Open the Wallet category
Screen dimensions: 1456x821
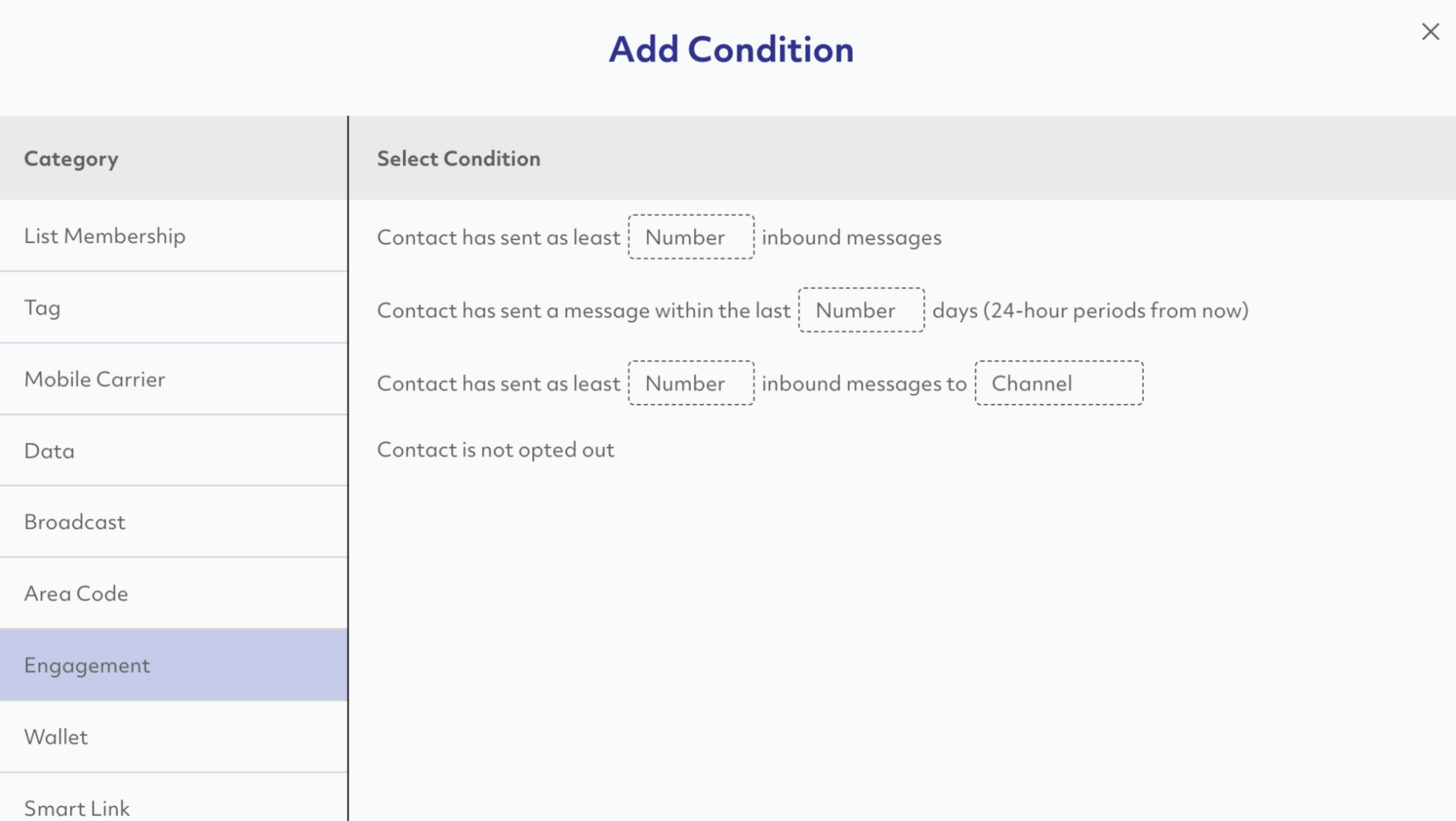(x=174, y=737)
